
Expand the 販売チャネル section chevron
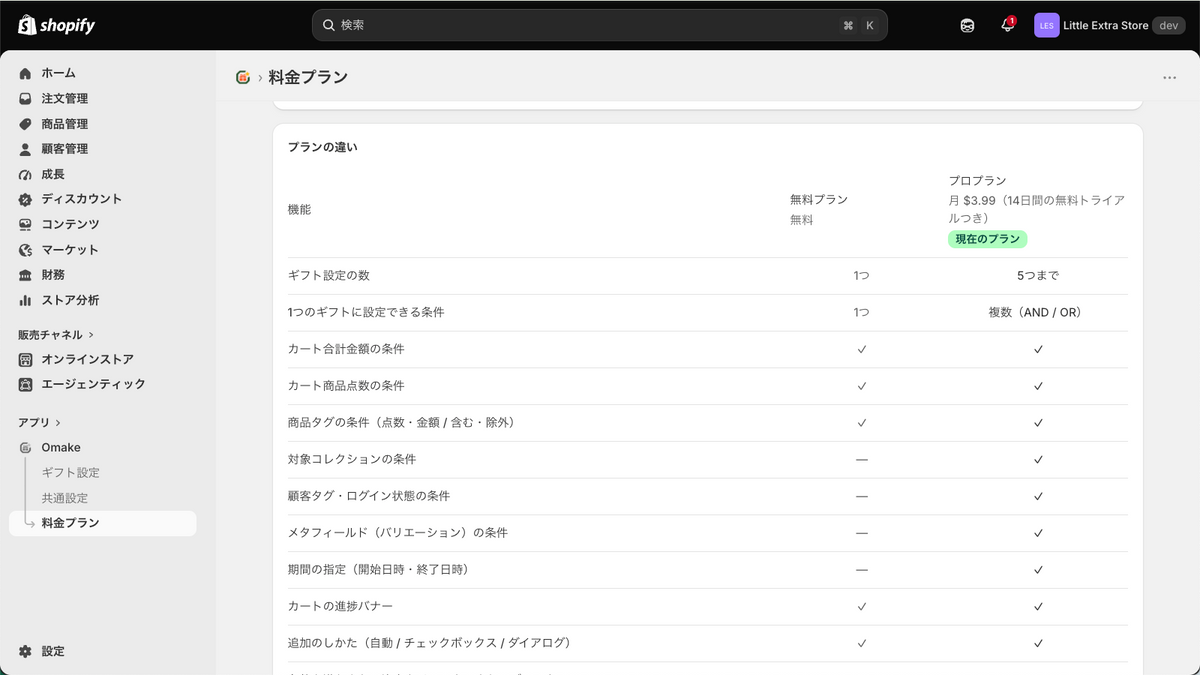pyautogui.click(x=91, y=335)
